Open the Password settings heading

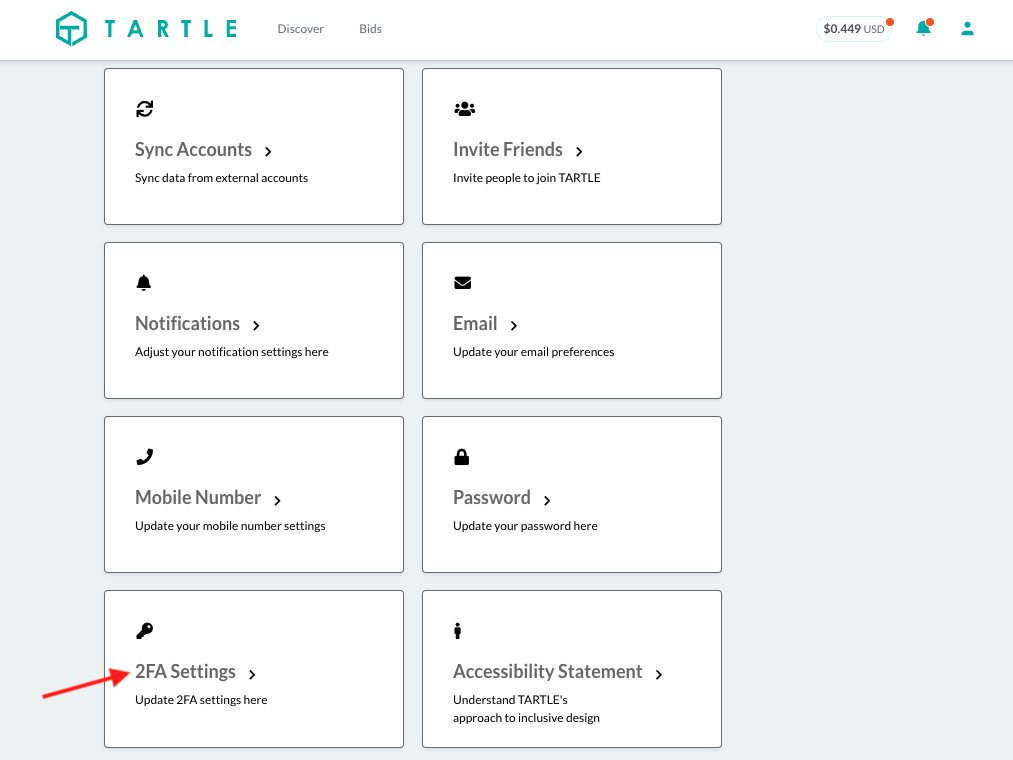pyautogui.click(x=492, y=498)
